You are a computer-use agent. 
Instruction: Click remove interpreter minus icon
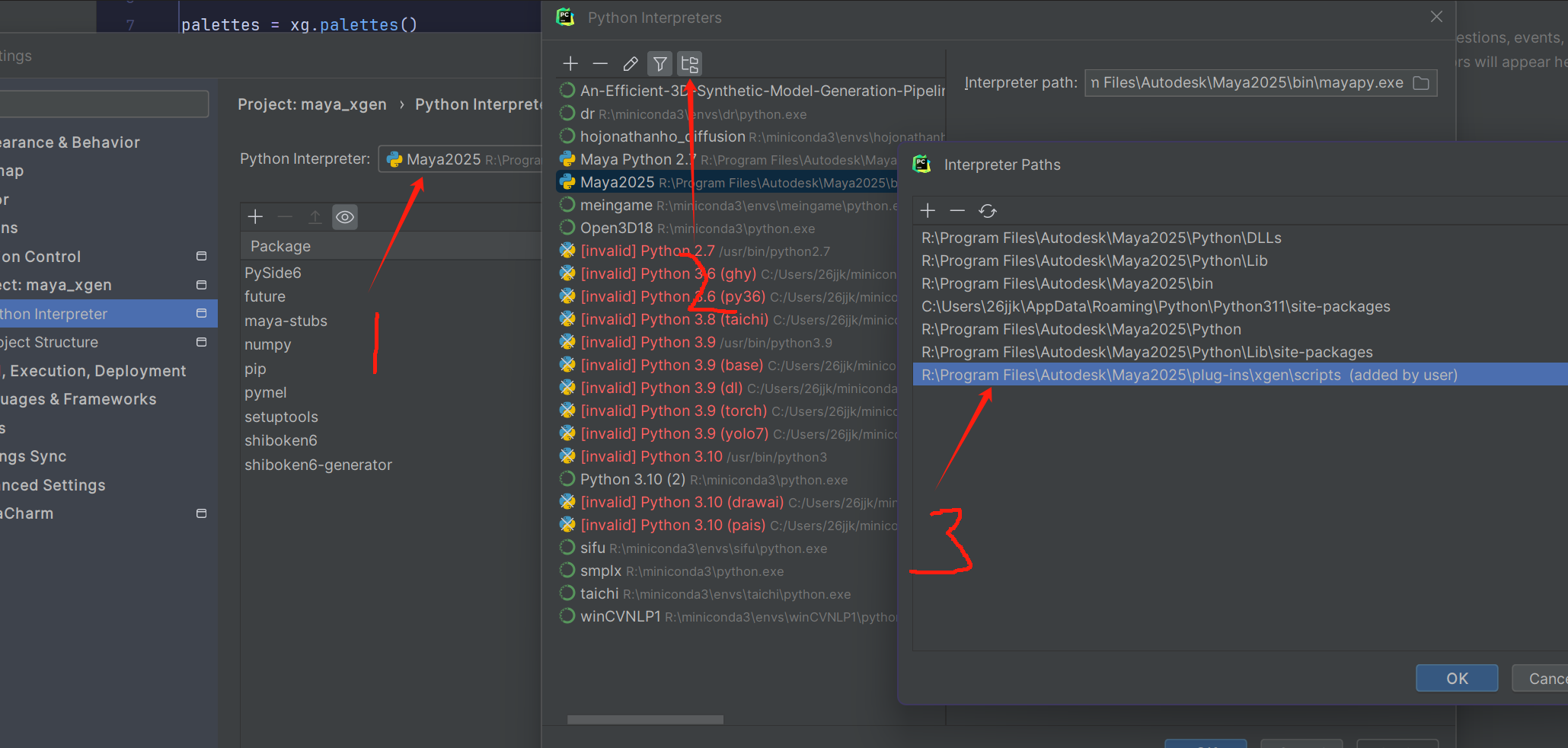(600, 64)
